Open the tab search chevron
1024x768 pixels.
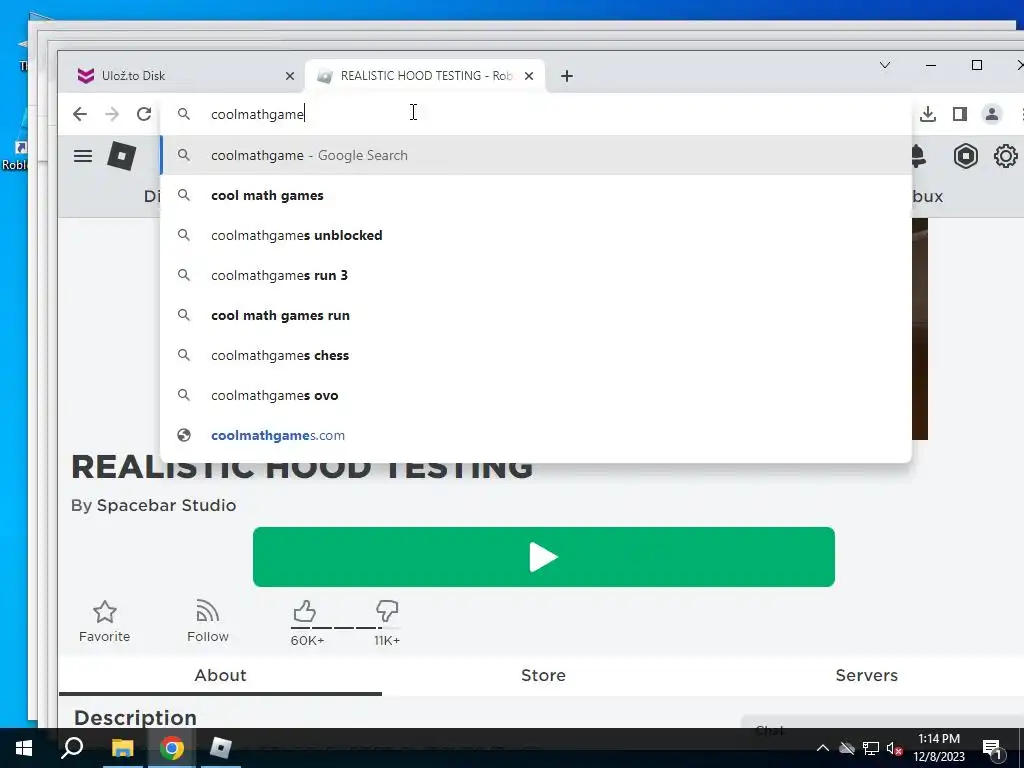885,65
